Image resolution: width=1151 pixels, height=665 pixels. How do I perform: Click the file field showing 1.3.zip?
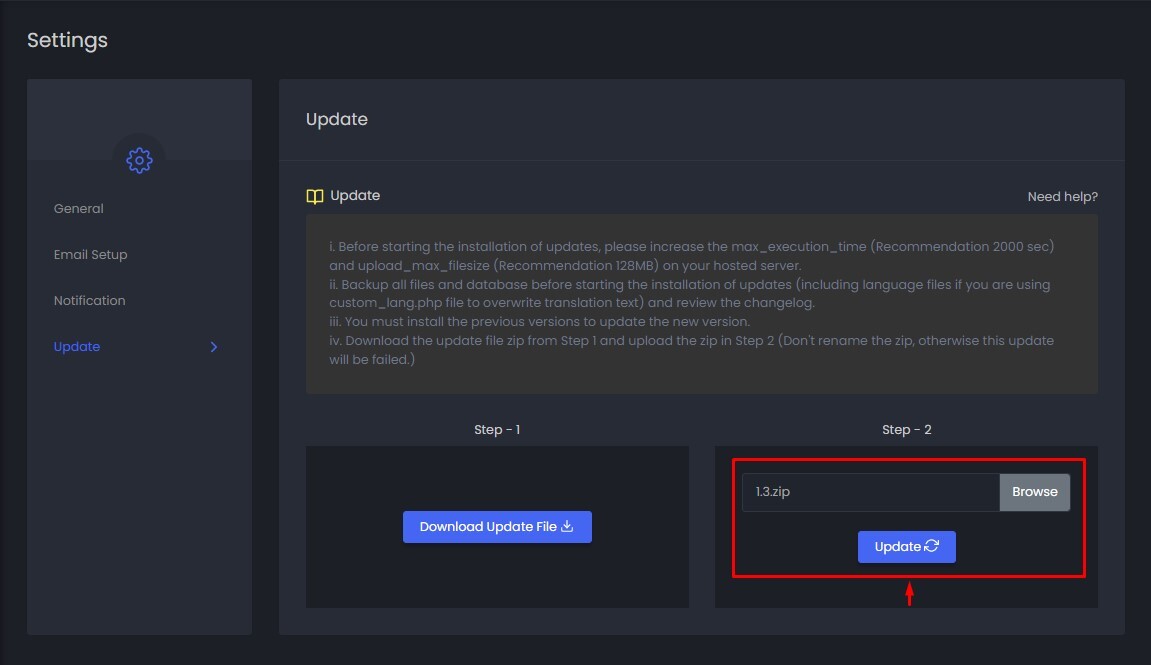coord(870,492)
